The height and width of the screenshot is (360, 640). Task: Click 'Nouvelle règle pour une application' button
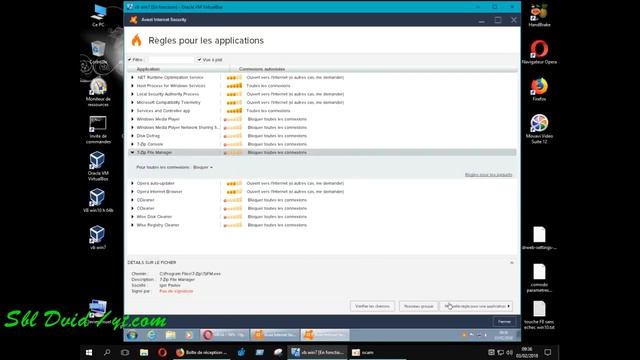click(476, 306)
